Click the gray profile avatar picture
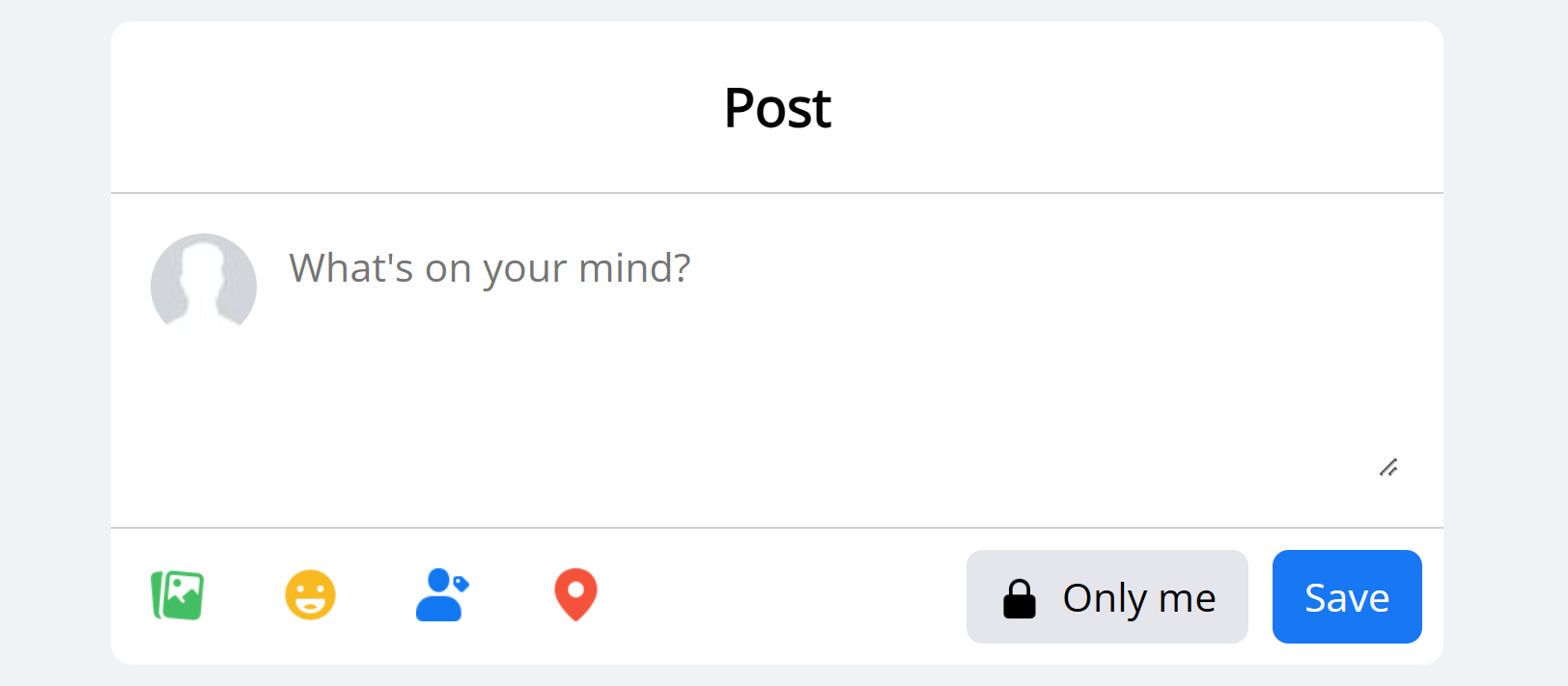 pyautogui.click(x=204, y=286)
